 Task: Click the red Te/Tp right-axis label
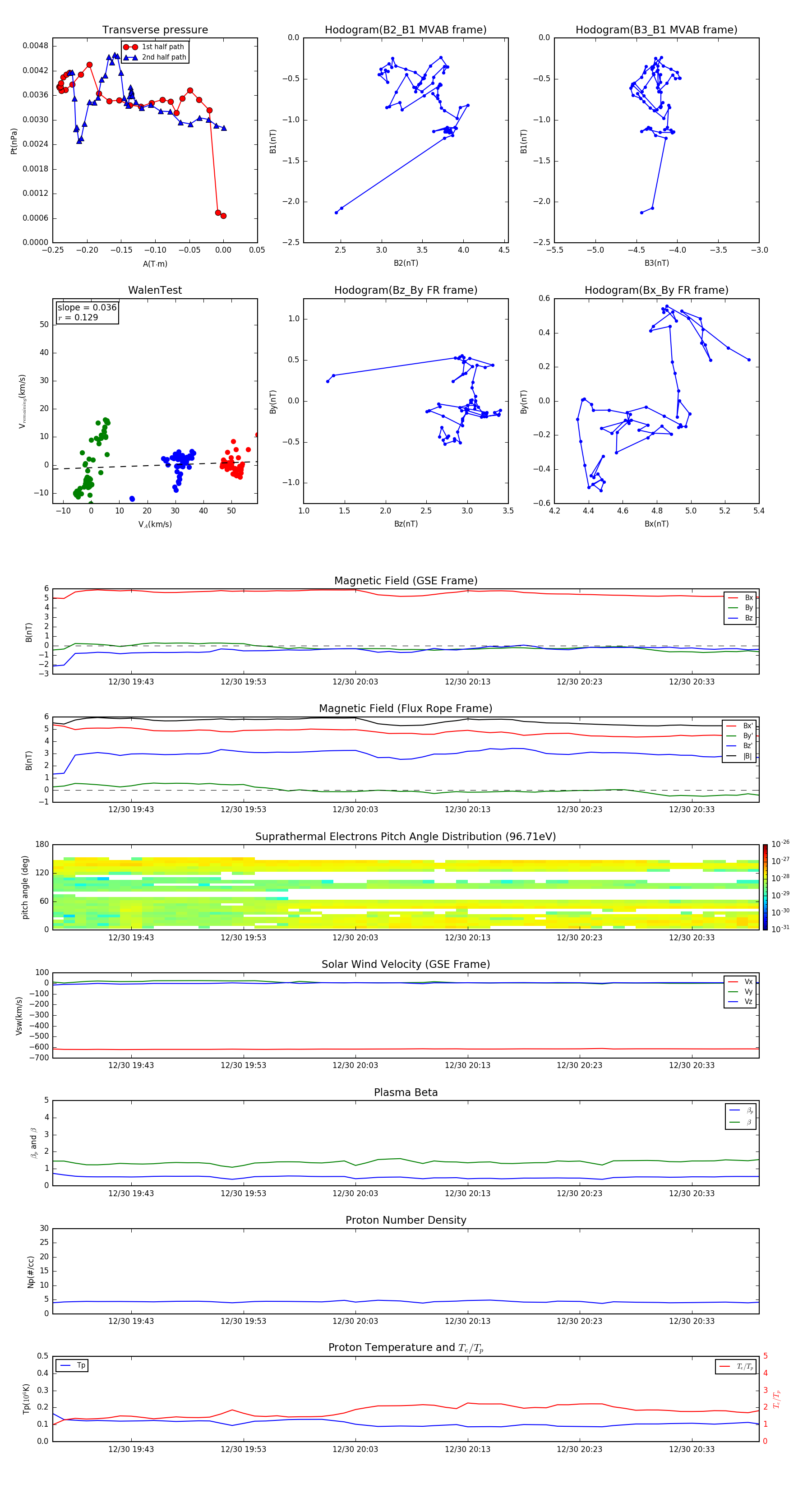777,1399
